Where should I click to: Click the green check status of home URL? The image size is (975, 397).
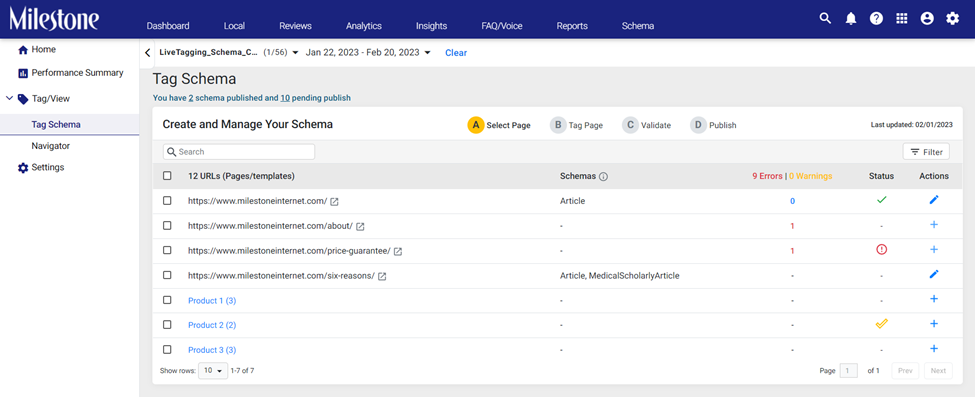881,200
